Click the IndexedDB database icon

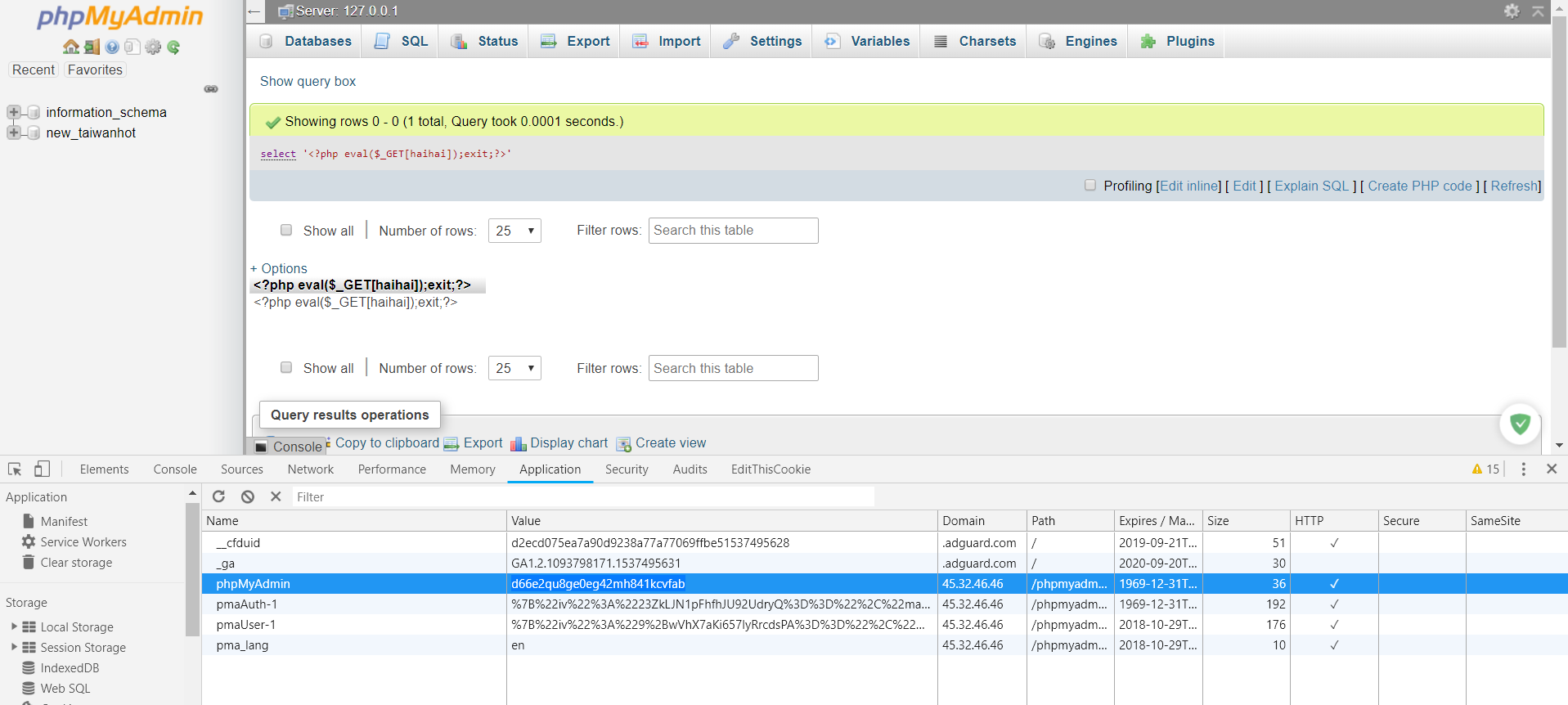pos(29,667)
